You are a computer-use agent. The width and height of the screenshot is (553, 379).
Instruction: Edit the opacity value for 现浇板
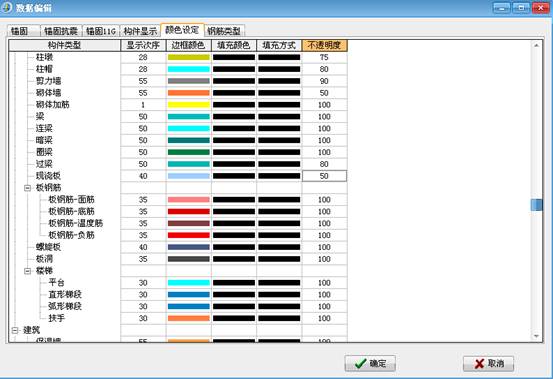point(324,176)
